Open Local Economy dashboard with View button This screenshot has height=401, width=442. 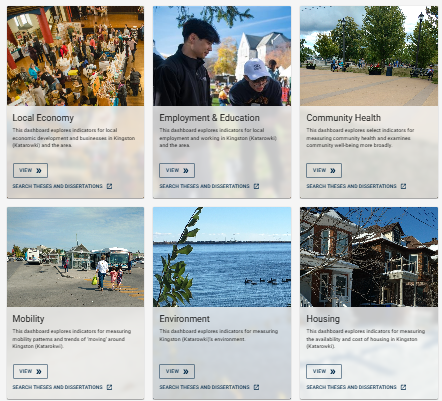[x=30, y=170]
